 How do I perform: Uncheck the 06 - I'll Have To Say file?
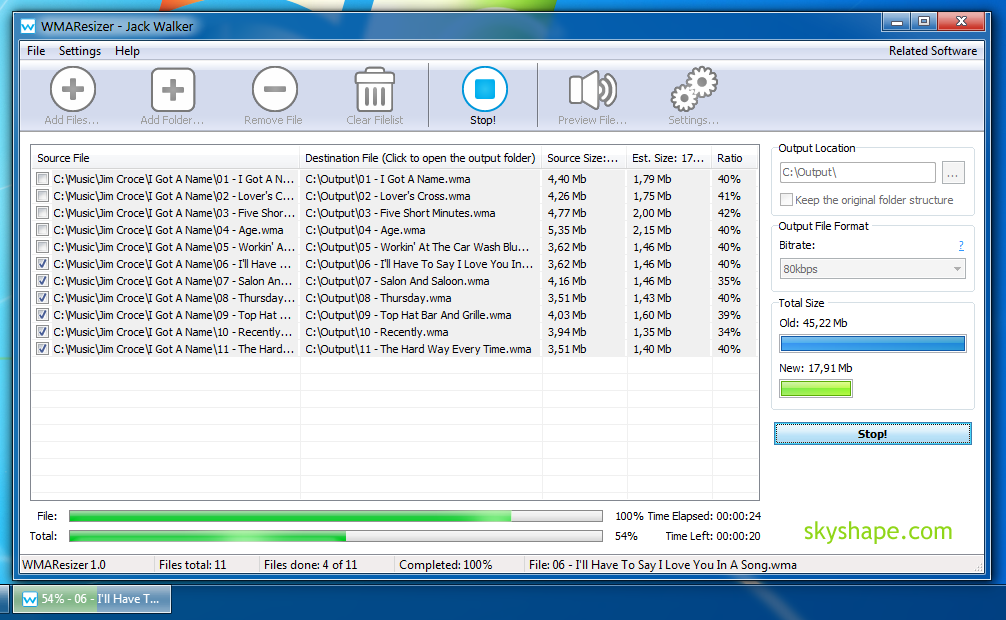tap(42, 264)
